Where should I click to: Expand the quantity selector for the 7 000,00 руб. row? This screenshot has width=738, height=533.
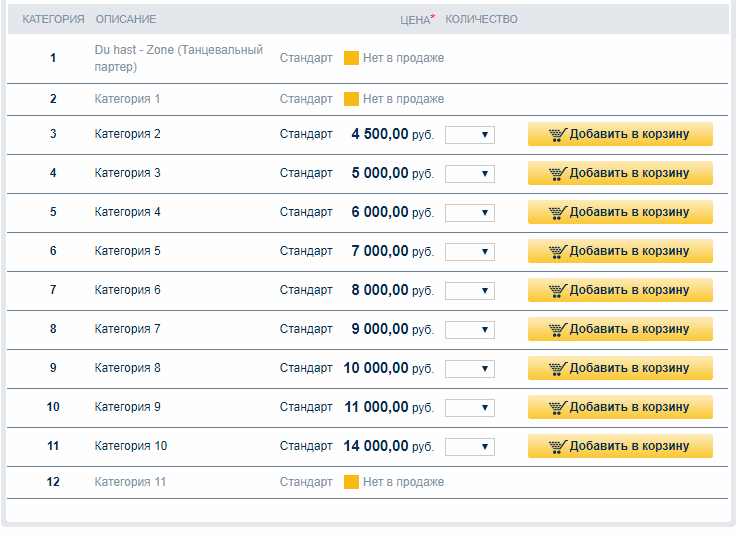[x=470, y=252]
